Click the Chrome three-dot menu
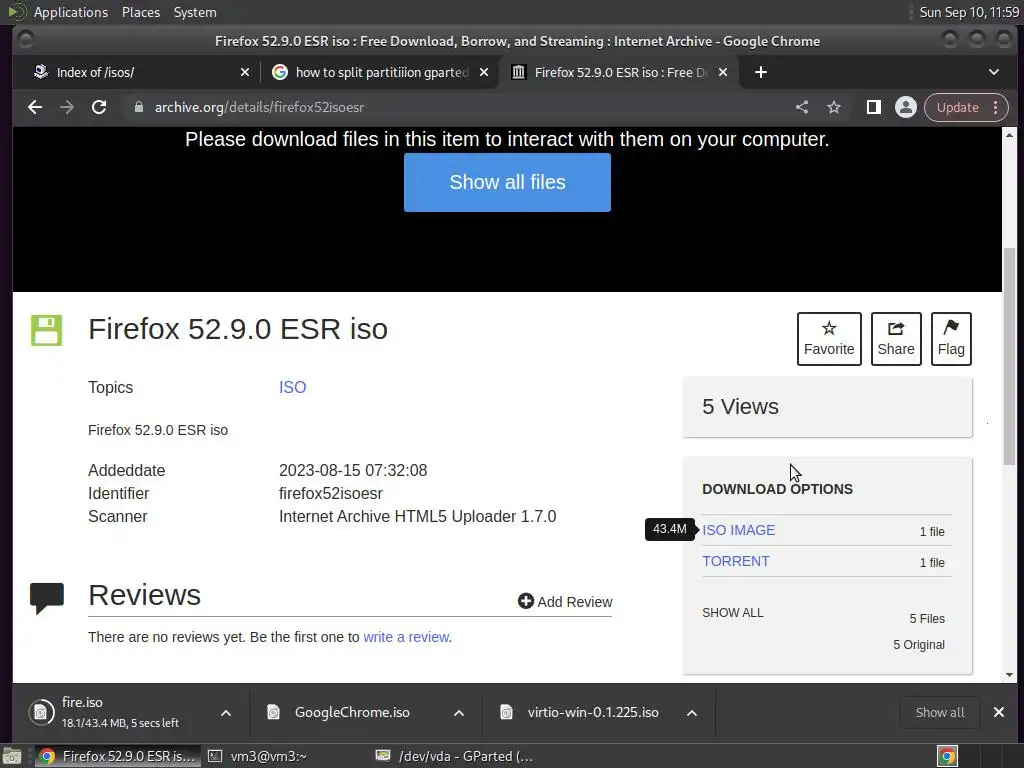1024x768 pixels. coord(996,107)
